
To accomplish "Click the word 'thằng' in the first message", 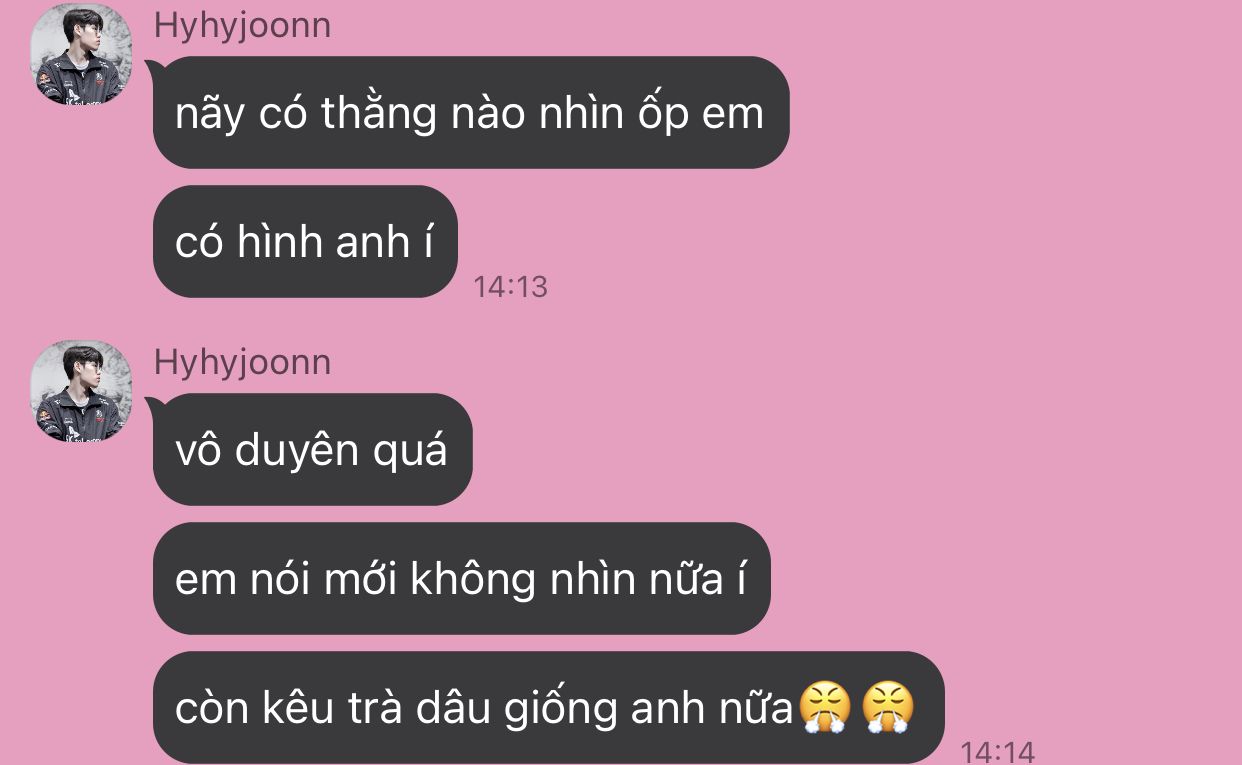I will click(x=379, y=114).
